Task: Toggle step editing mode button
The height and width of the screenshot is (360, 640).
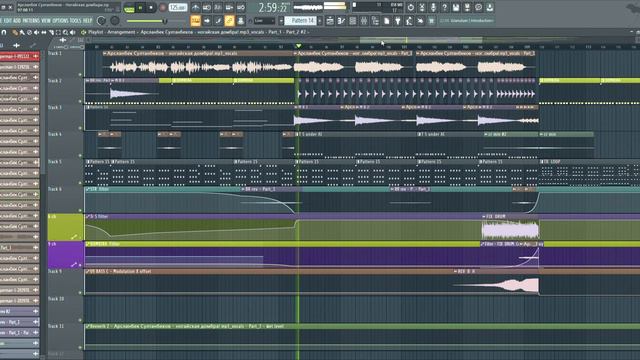Action: point(218,20)
